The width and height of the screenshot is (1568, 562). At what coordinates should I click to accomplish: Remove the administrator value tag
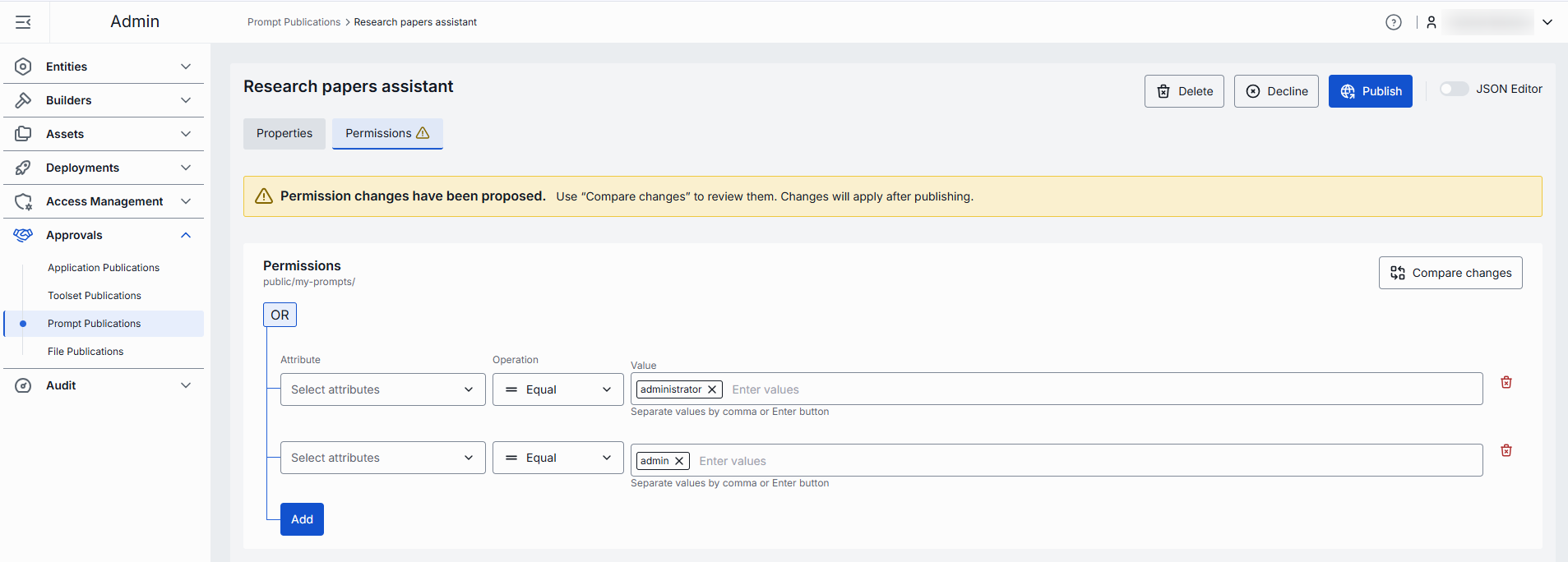click(x=712, y=389)
